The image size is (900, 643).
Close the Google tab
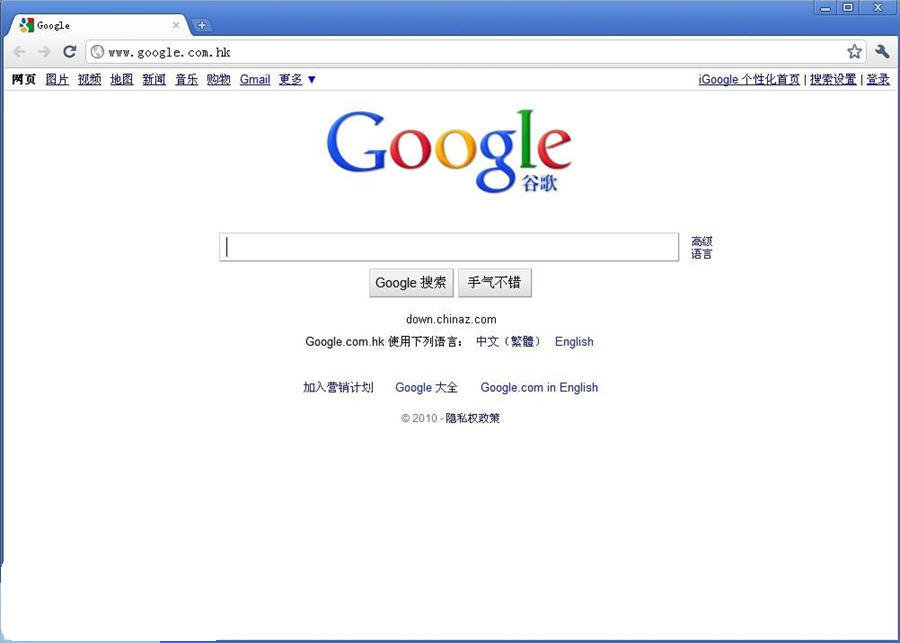pyautogui.click(x=176, y=25)
